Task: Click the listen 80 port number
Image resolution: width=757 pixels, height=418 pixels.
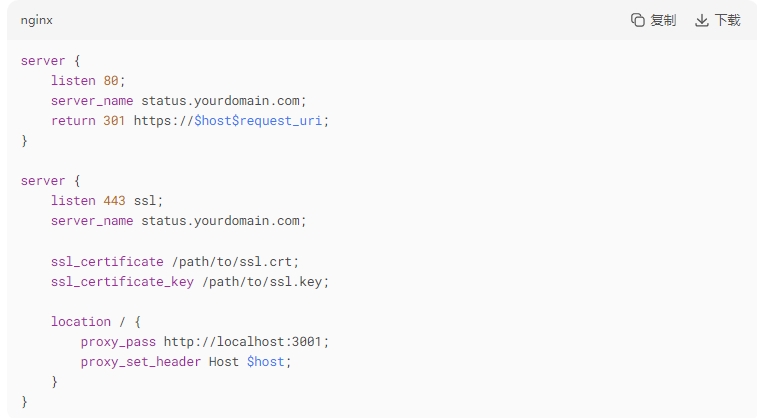Action: pos(111,81)
